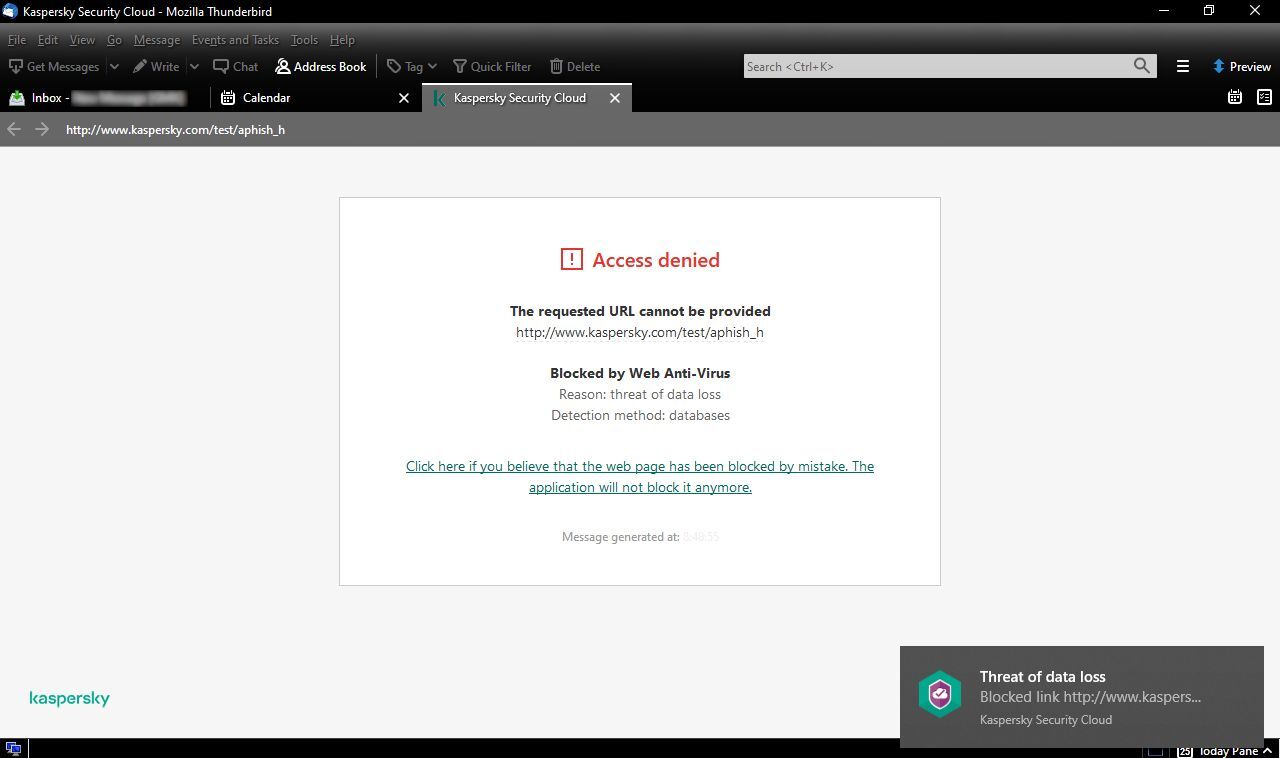Open the Address Book
This screenshot has width=1280, height=758.
[321, 67]
